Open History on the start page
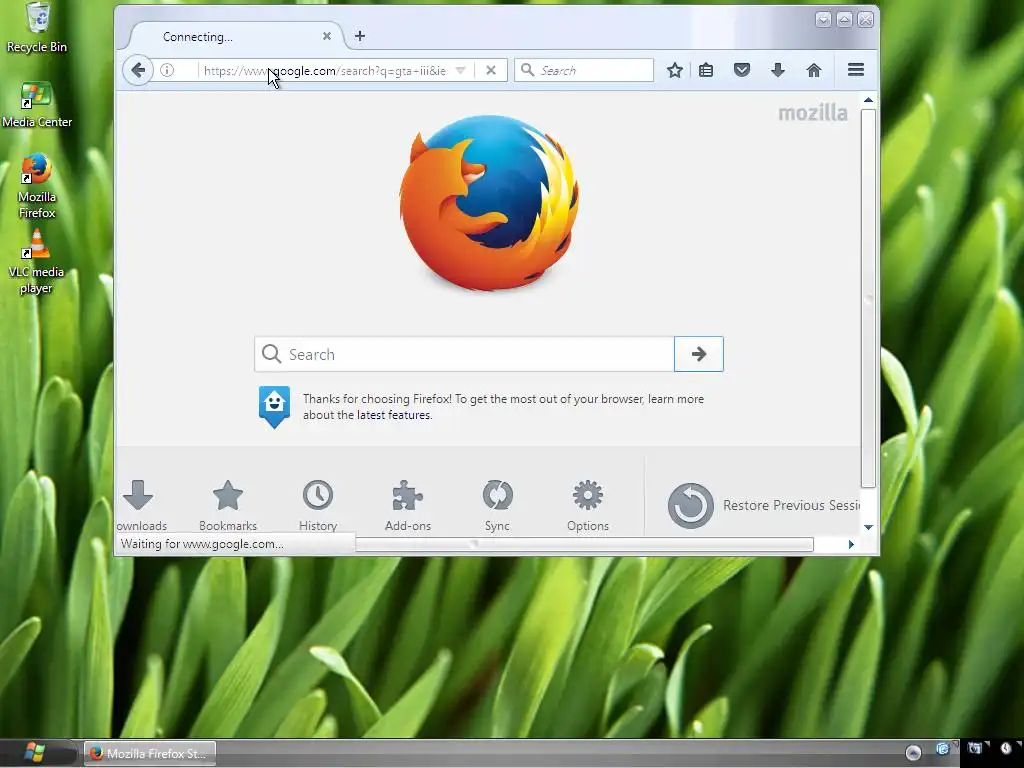 click(318, 505)
